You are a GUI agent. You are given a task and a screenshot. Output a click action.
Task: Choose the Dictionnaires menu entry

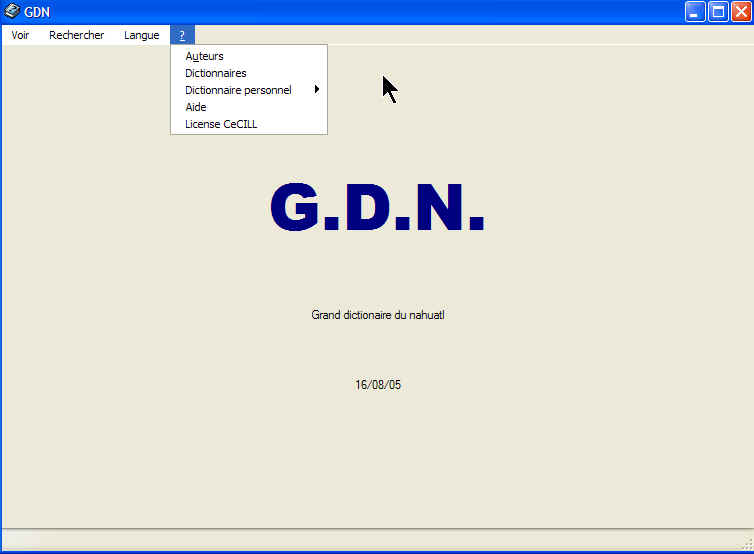point(215,73)
